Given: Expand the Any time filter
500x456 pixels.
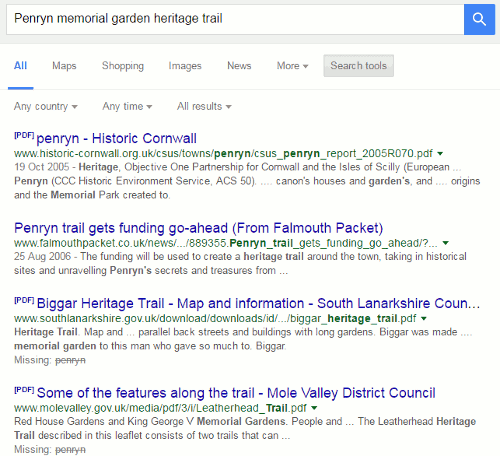Looking at the screenshot, I should tap(127, 106).
